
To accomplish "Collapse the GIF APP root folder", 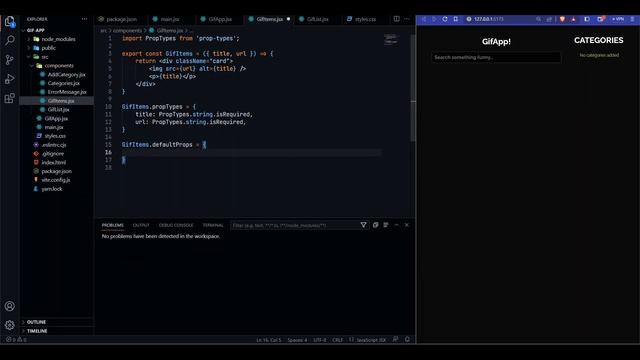I will click(36, 30).
